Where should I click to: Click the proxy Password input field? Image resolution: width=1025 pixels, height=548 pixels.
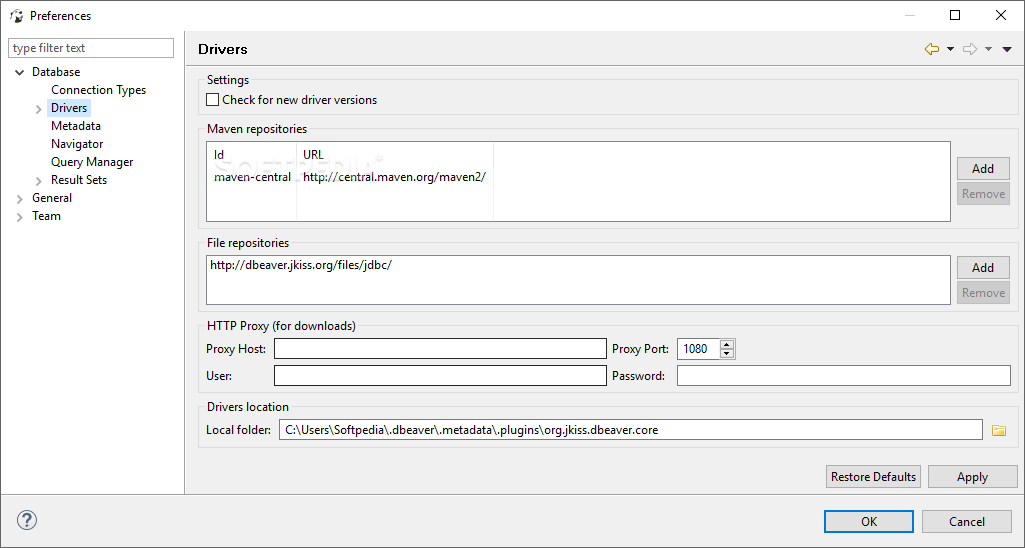(843, 375)
